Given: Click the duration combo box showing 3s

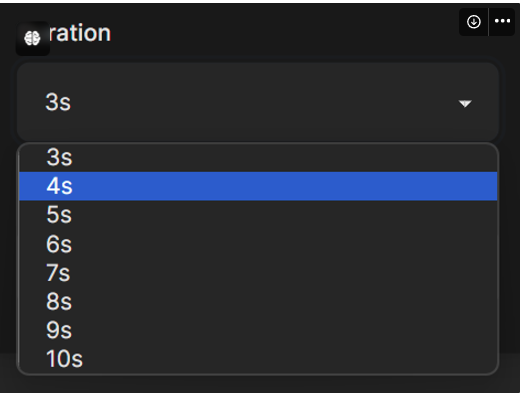Looking at the screenshot, I should pos(258,102).
